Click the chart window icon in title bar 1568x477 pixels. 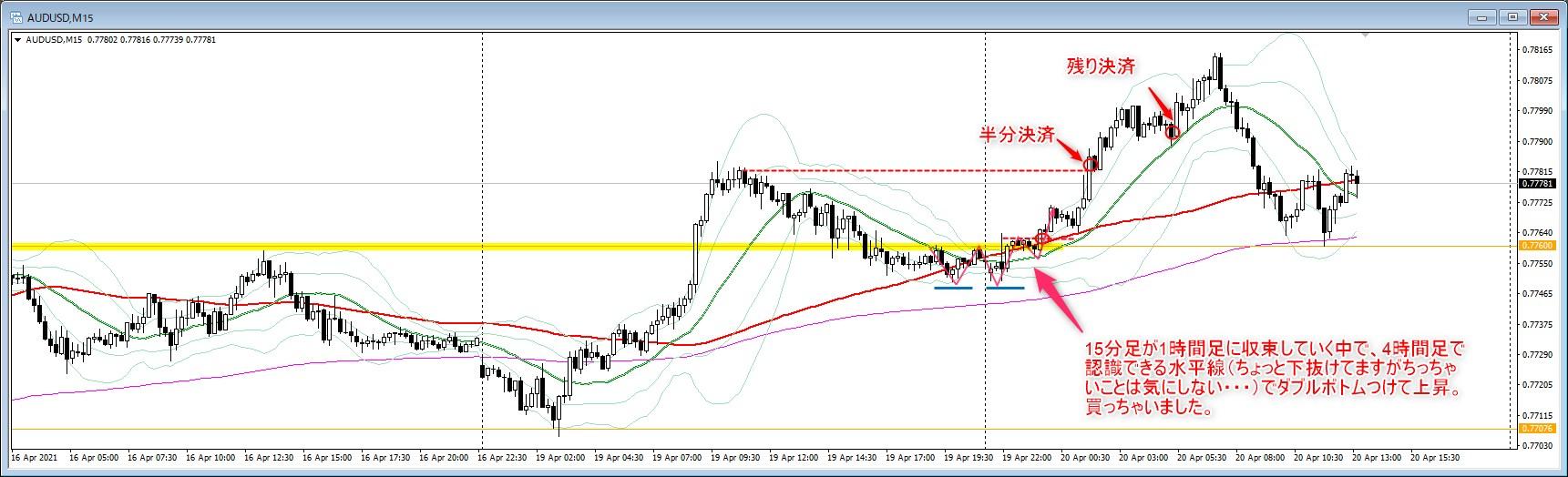click(x=16, y=17)
